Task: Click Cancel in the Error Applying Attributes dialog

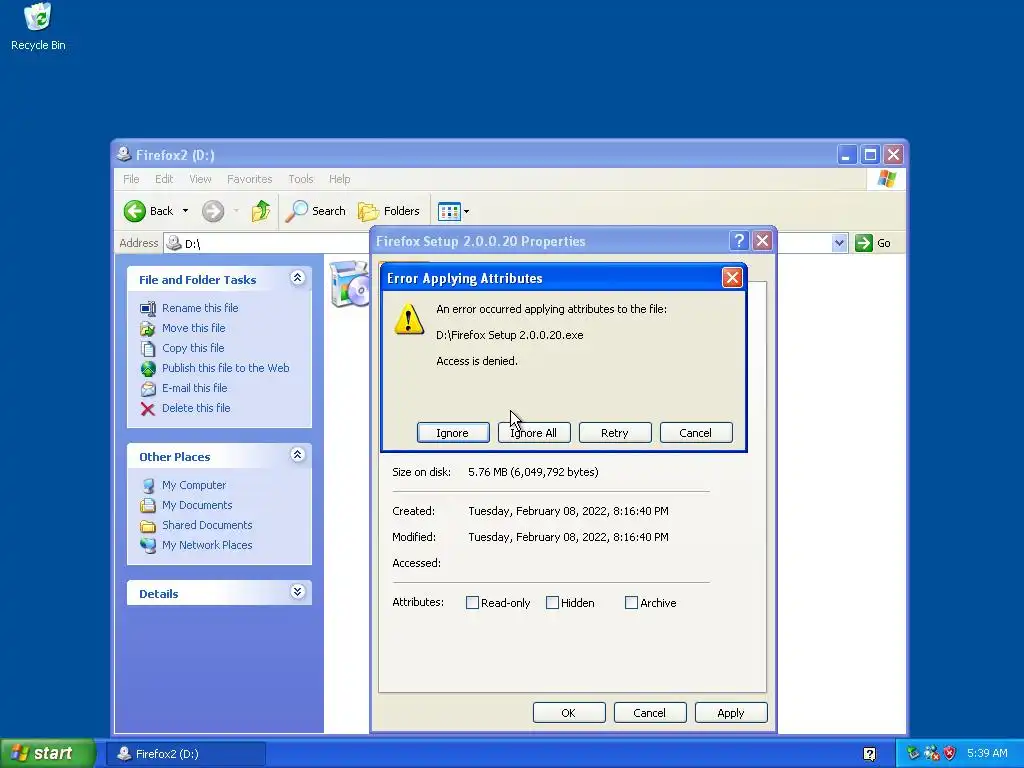Action: tap(696, 433)
